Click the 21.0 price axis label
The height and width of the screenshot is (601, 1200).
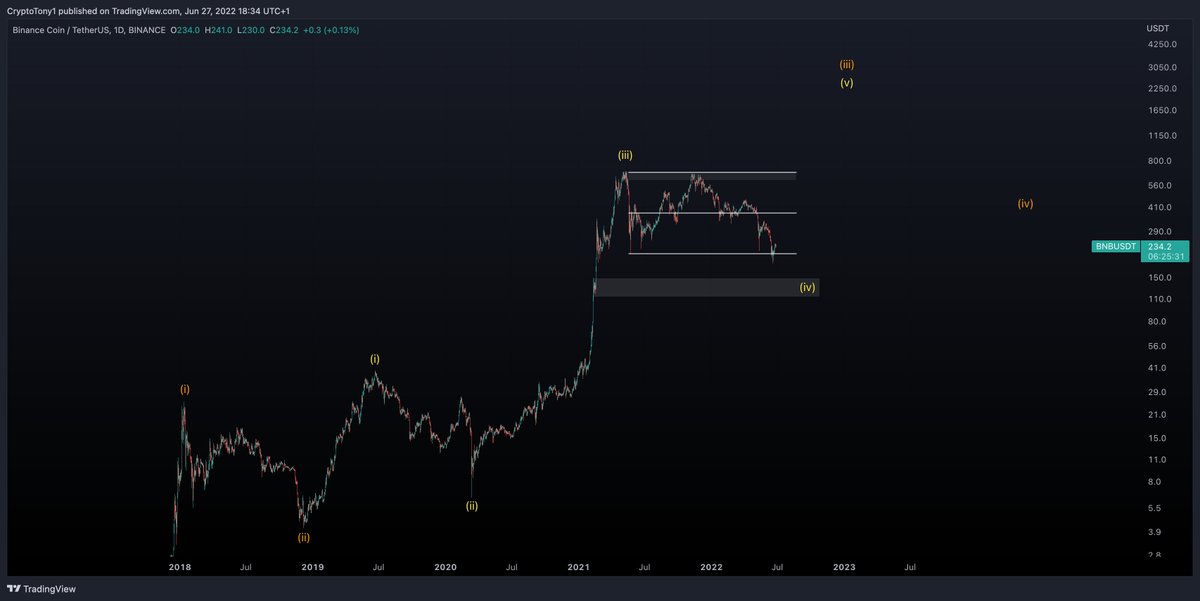[1158, 415]
